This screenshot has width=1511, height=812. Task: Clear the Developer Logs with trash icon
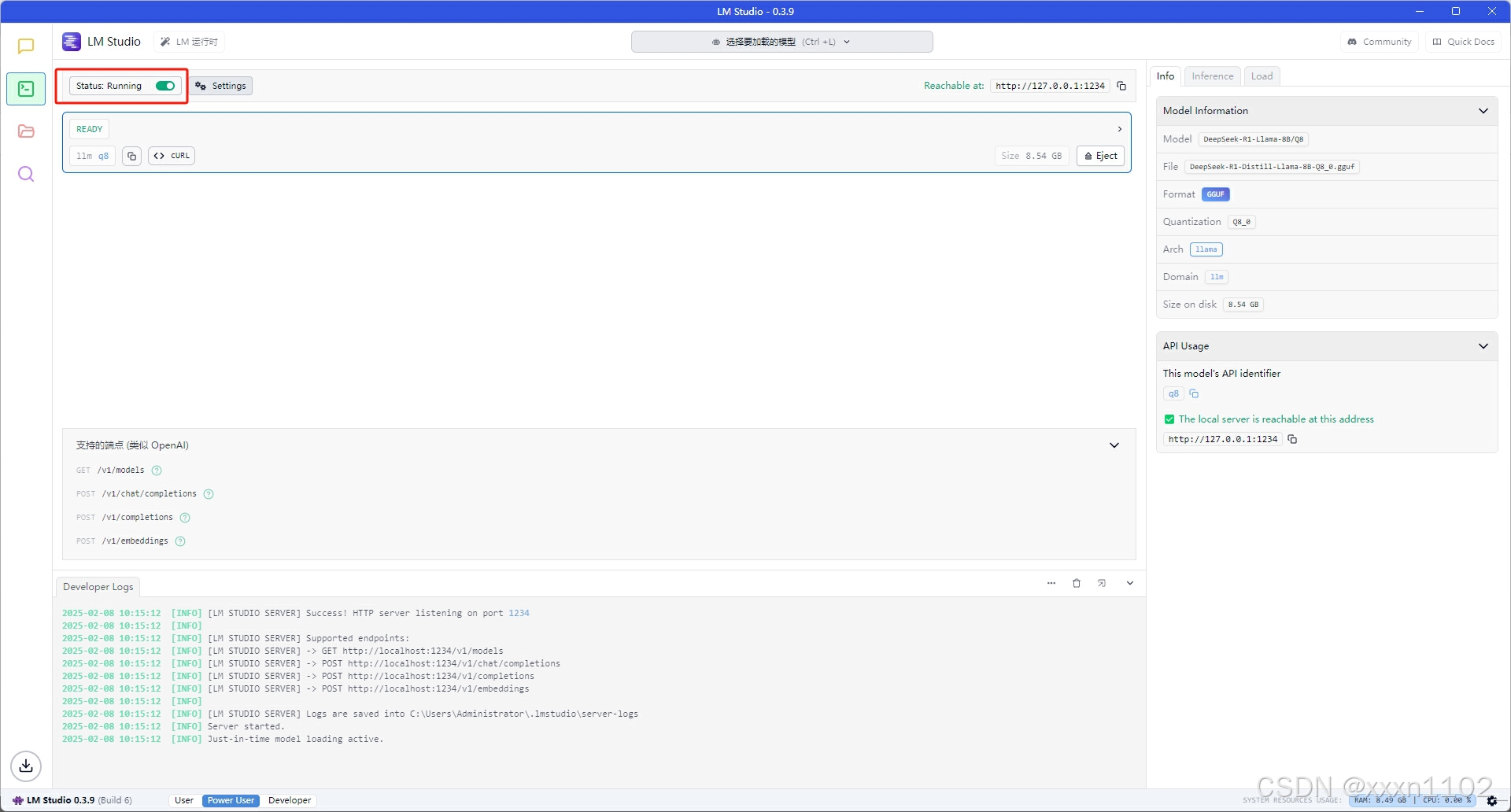(1077, 583)
